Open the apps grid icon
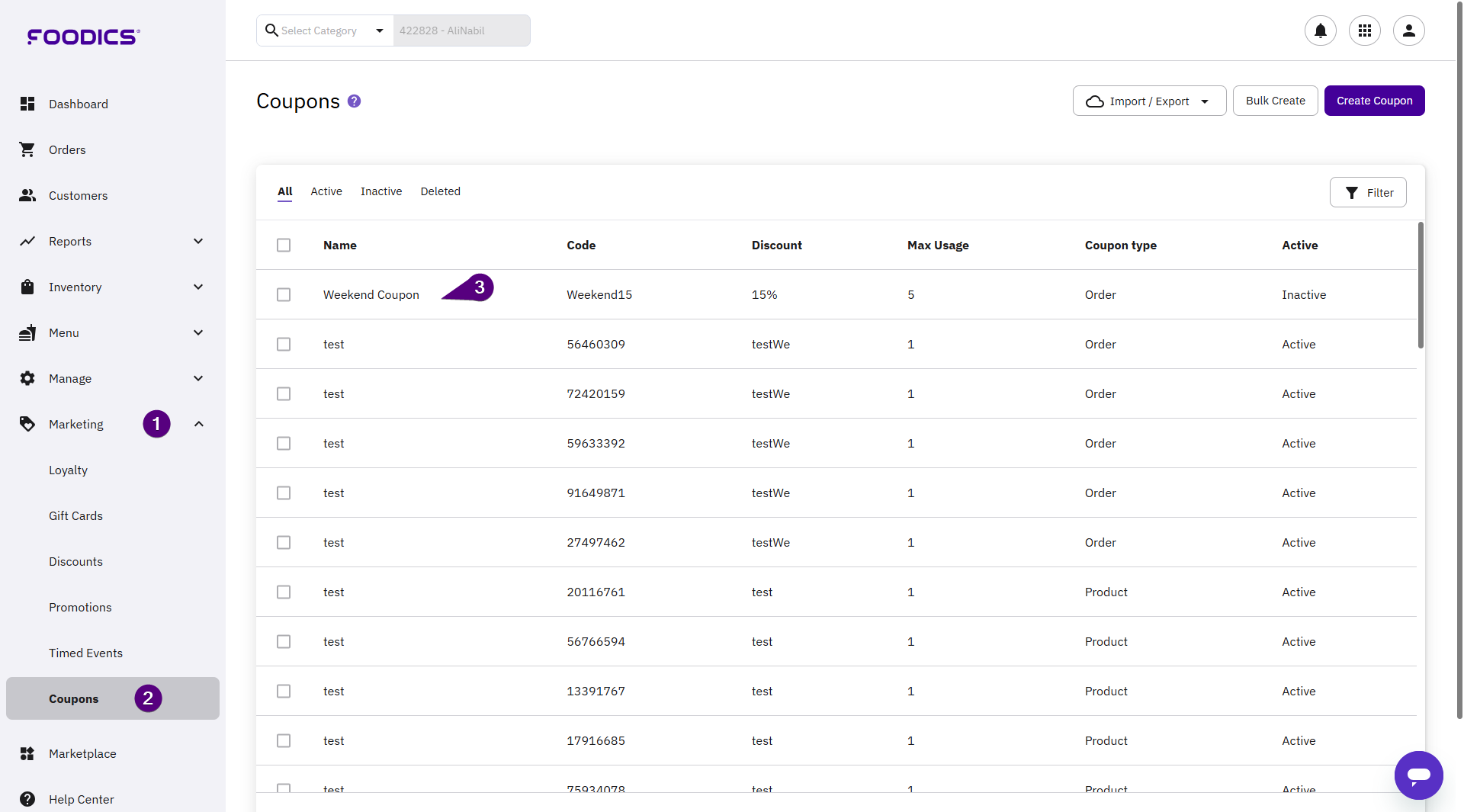This screenshot has height=812, width=1464. (1364, 30)
